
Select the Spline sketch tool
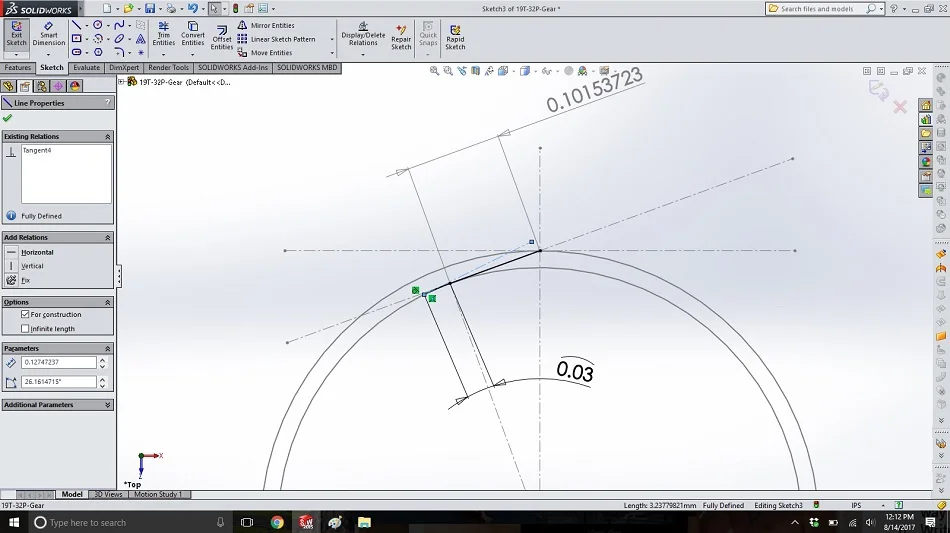click(119, 25)
